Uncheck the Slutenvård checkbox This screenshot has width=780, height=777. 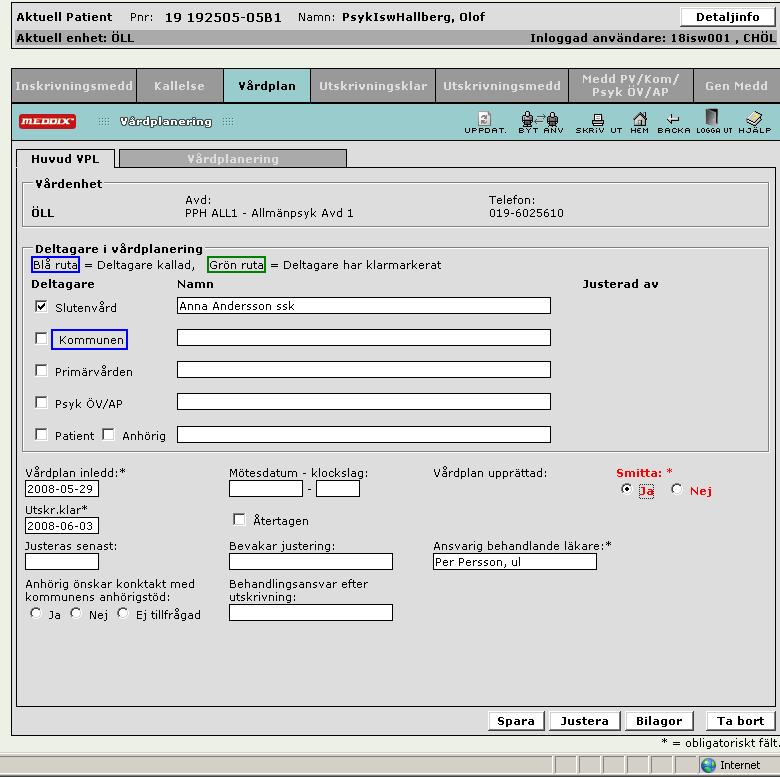(41, 306)
